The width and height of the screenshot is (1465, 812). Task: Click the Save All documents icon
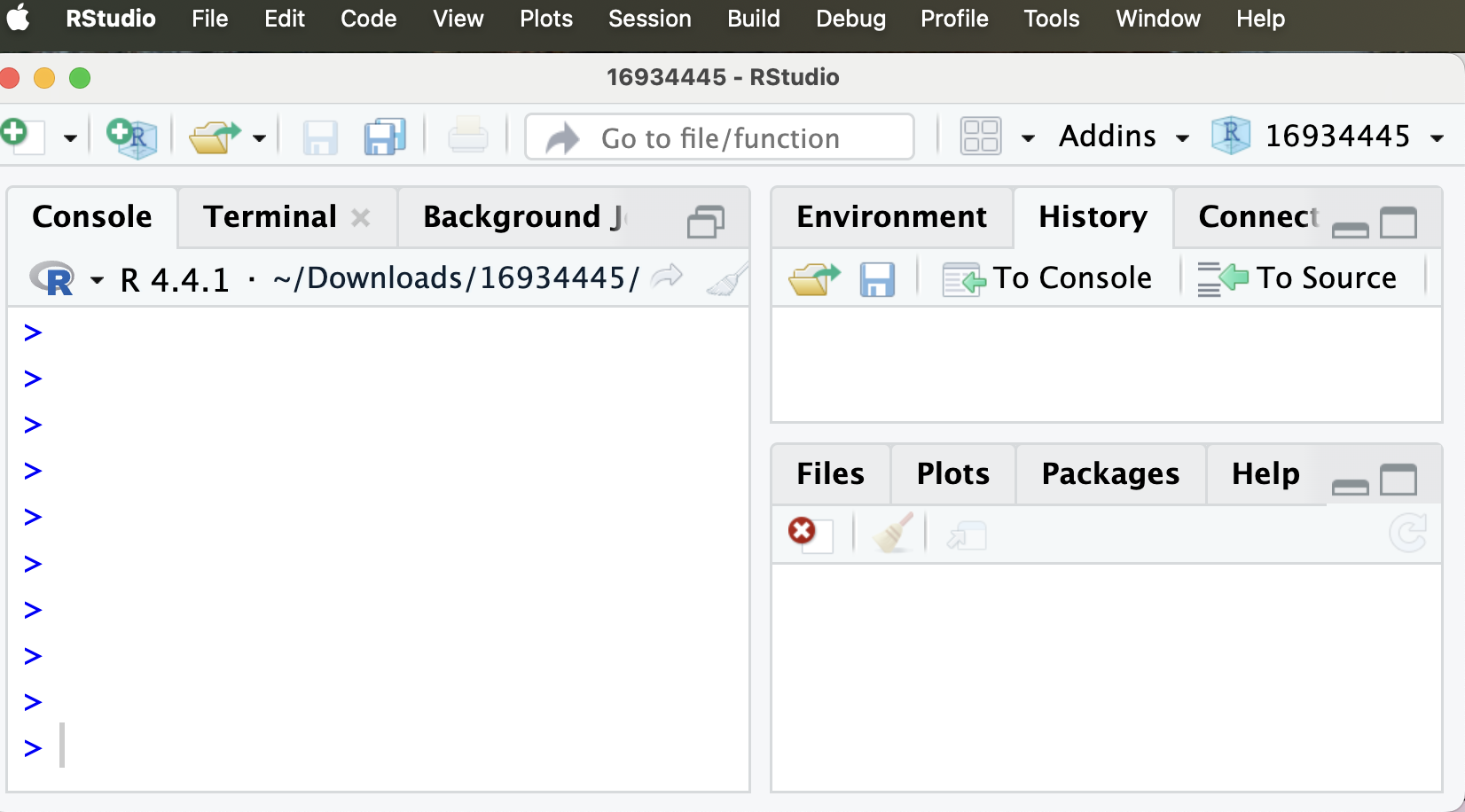pos(383,137)
